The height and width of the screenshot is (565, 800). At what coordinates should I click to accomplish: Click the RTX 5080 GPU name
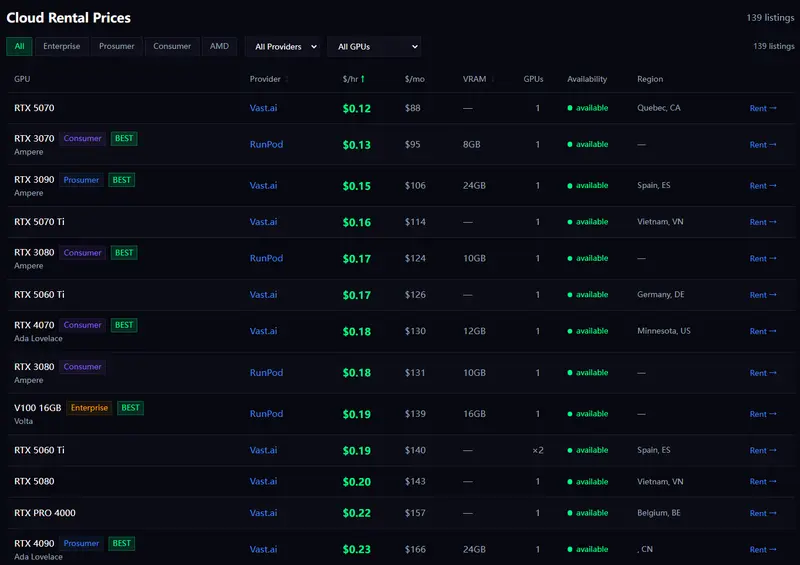coord(34,481)
